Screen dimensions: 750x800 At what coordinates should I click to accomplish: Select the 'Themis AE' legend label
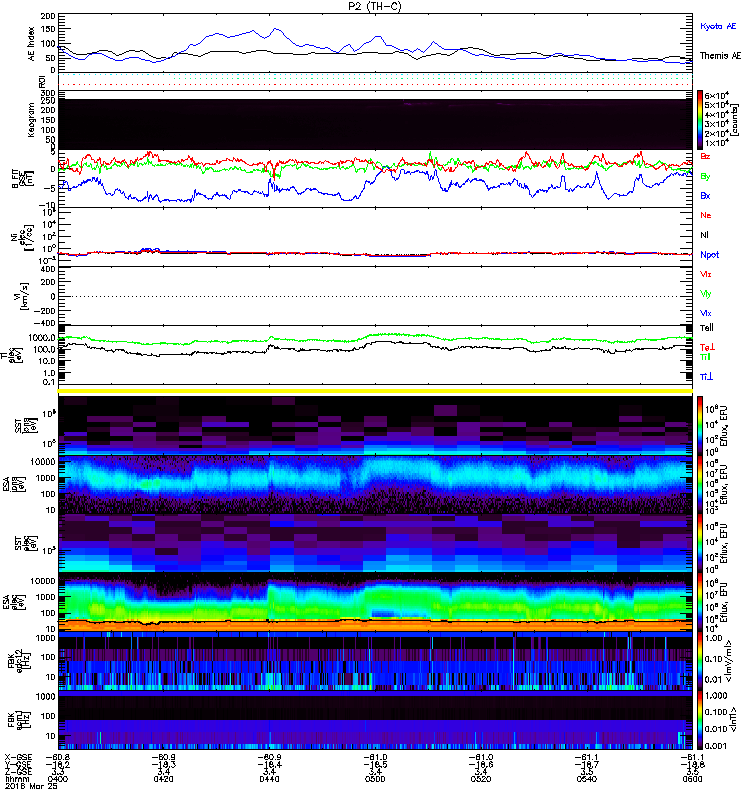(x=720, y=56)
